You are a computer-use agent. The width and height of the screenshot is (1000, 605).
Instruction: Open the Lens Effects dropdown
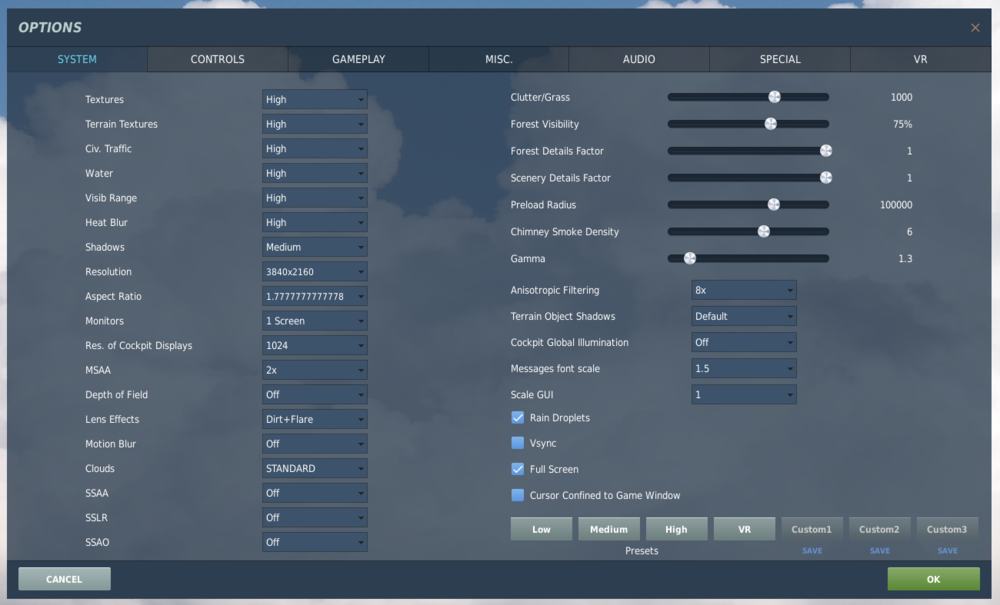click(x=314, y=419)
